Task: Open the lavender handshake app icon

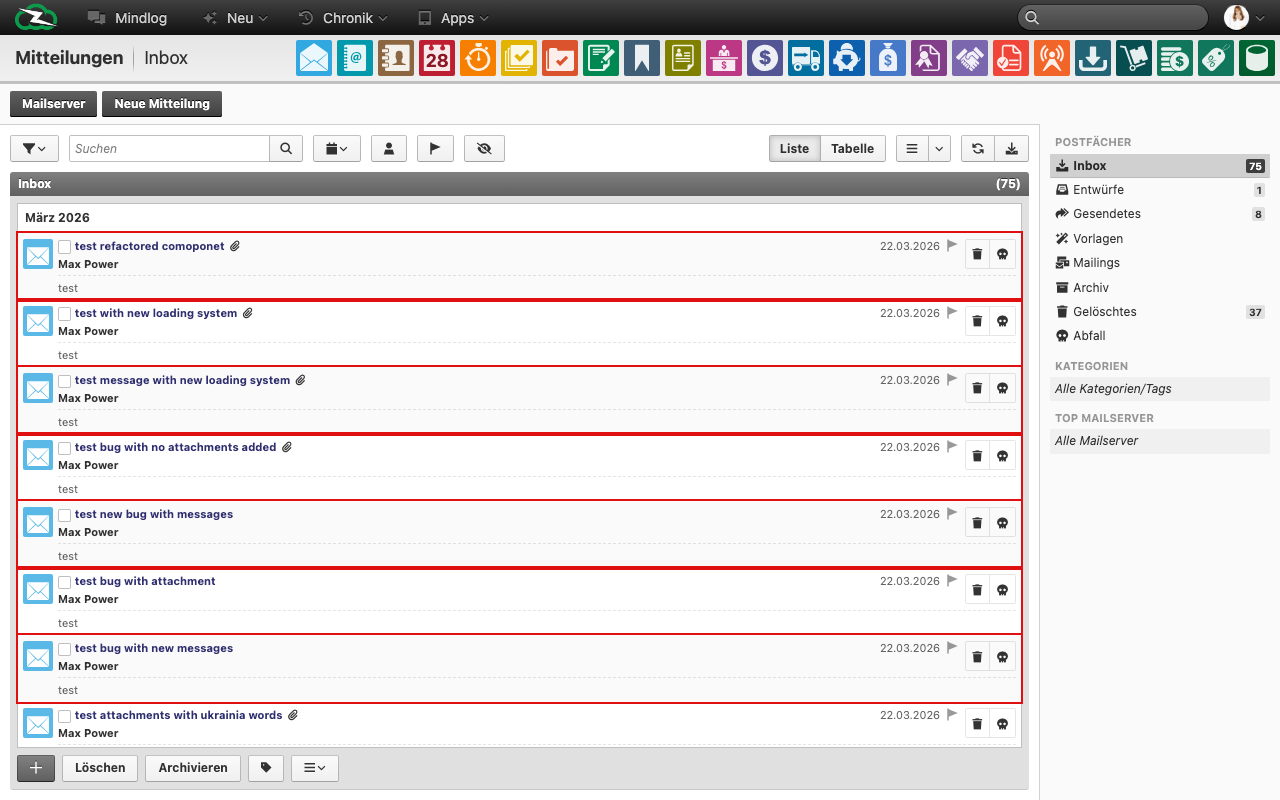Action: 970,58
